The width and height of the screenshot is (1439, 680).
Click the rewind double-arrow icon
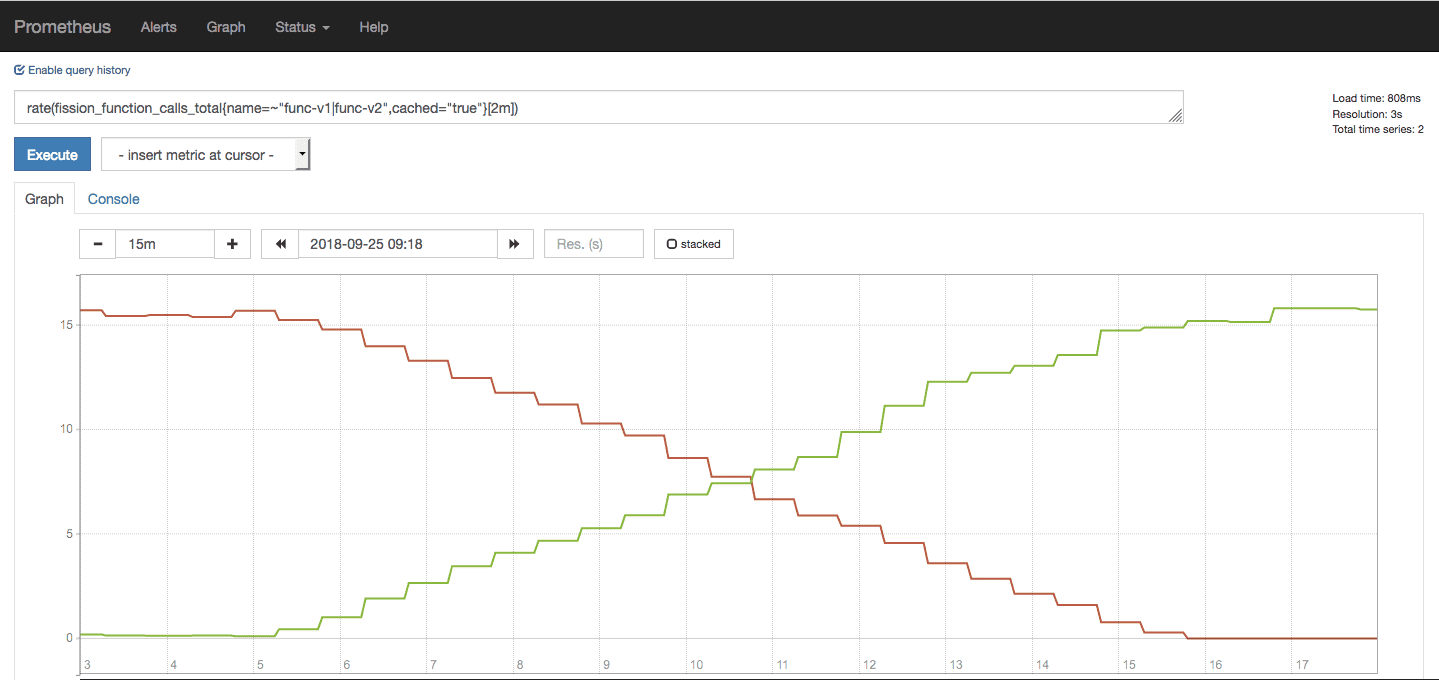280,244
